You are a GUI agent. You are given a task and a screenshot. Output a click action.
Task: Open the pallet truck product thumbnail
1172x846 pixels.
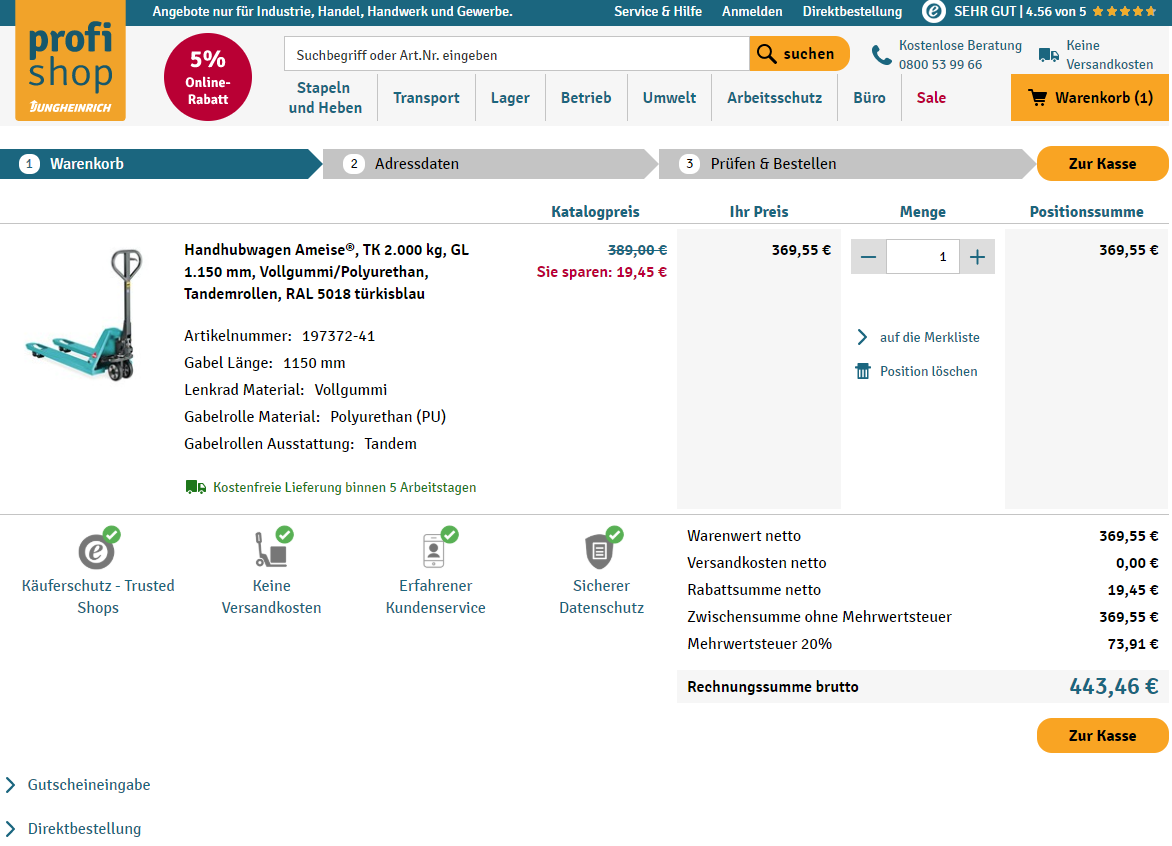84,315
